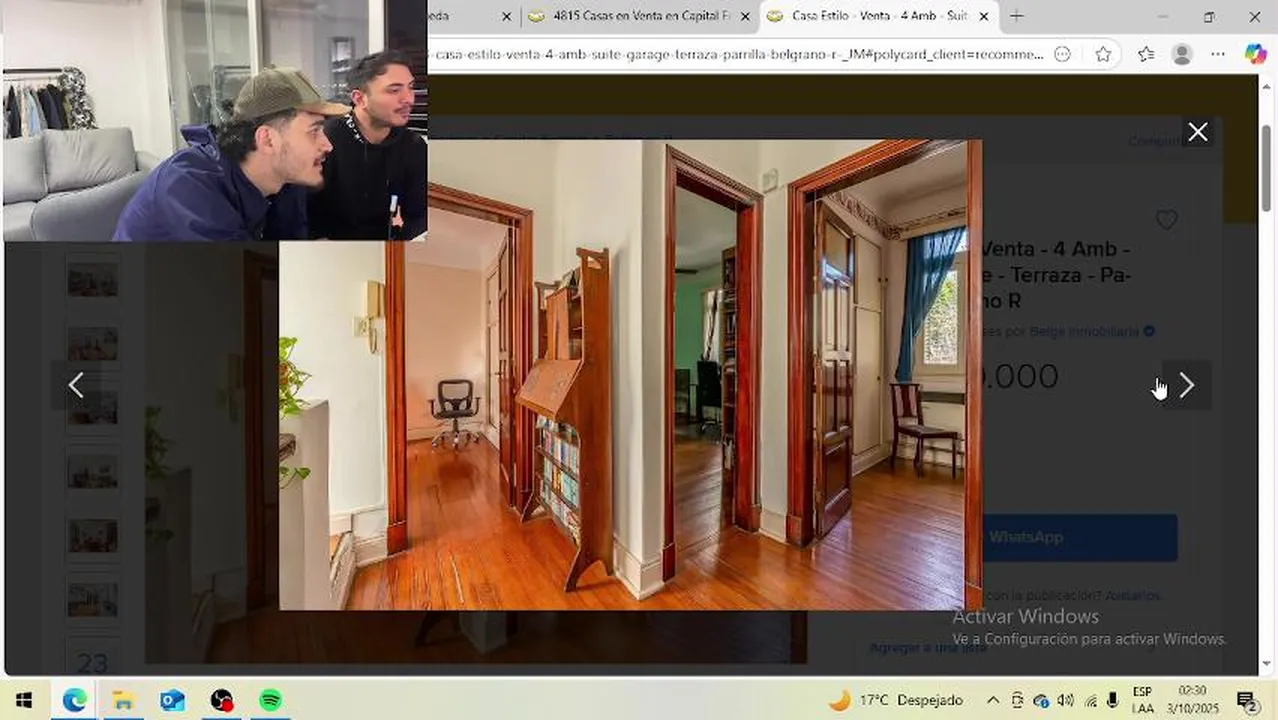Open the red-and-black round app on the taskbar
The width and height of the screenshot is (1278, 720).
pyautogui.click(x=221, y=700)
